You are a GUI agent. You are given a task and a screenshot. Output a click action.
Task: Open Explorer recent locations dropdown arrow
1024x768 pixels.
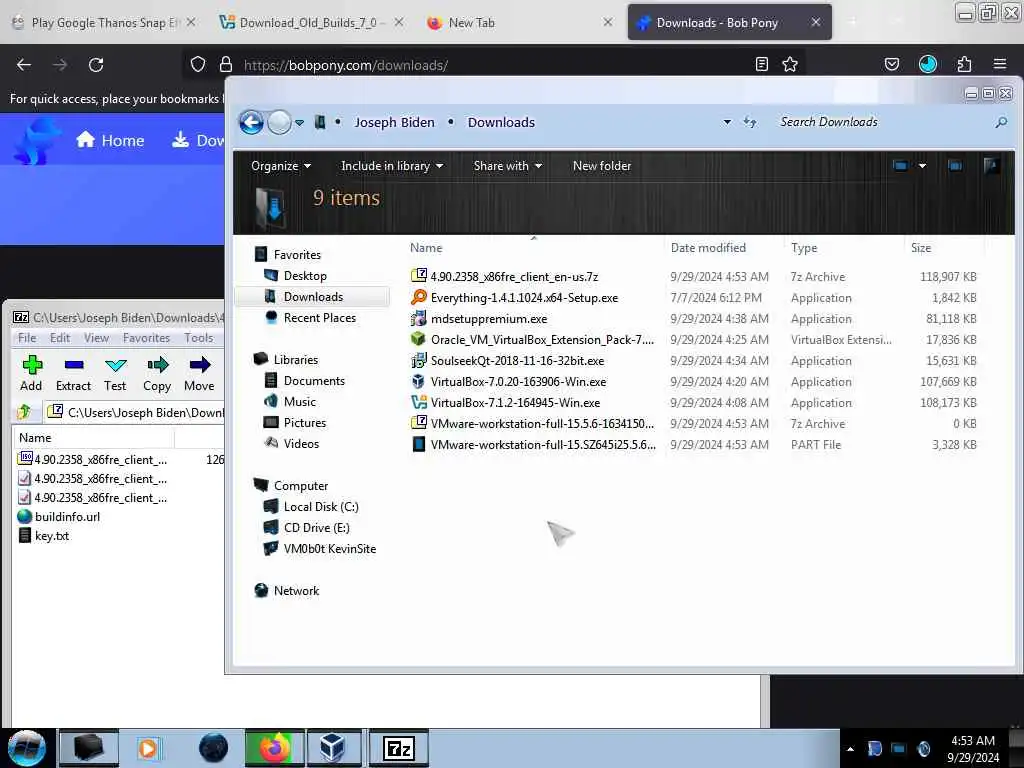[299, 122]
